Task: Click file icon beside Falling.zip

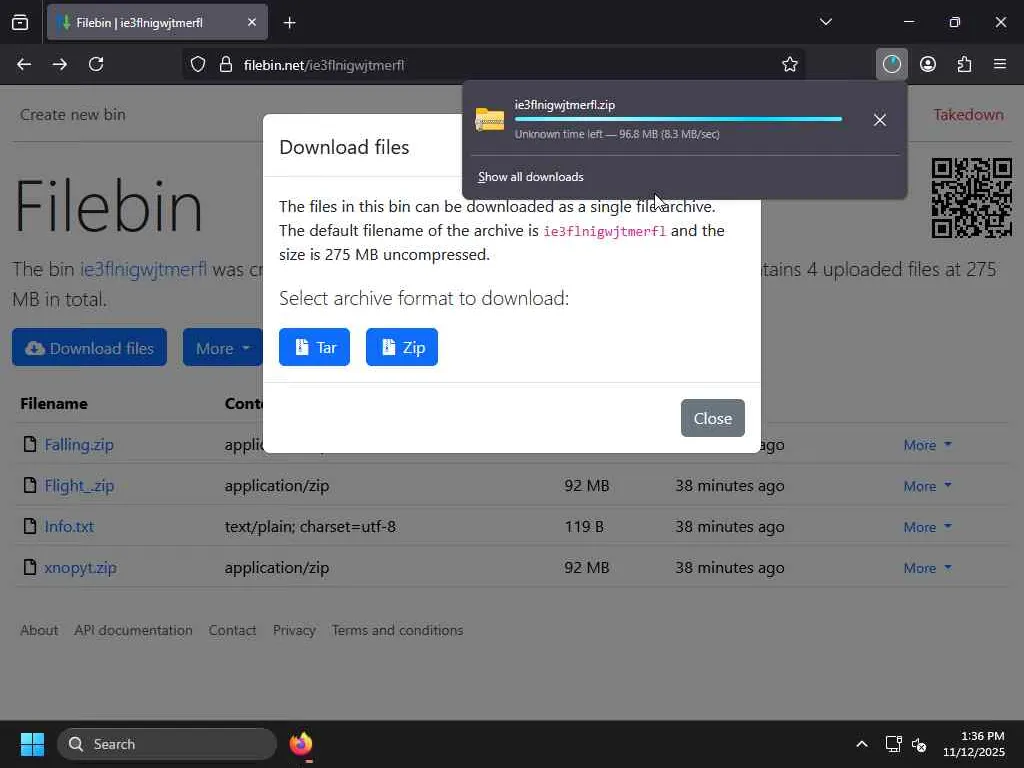Action: 29,444
